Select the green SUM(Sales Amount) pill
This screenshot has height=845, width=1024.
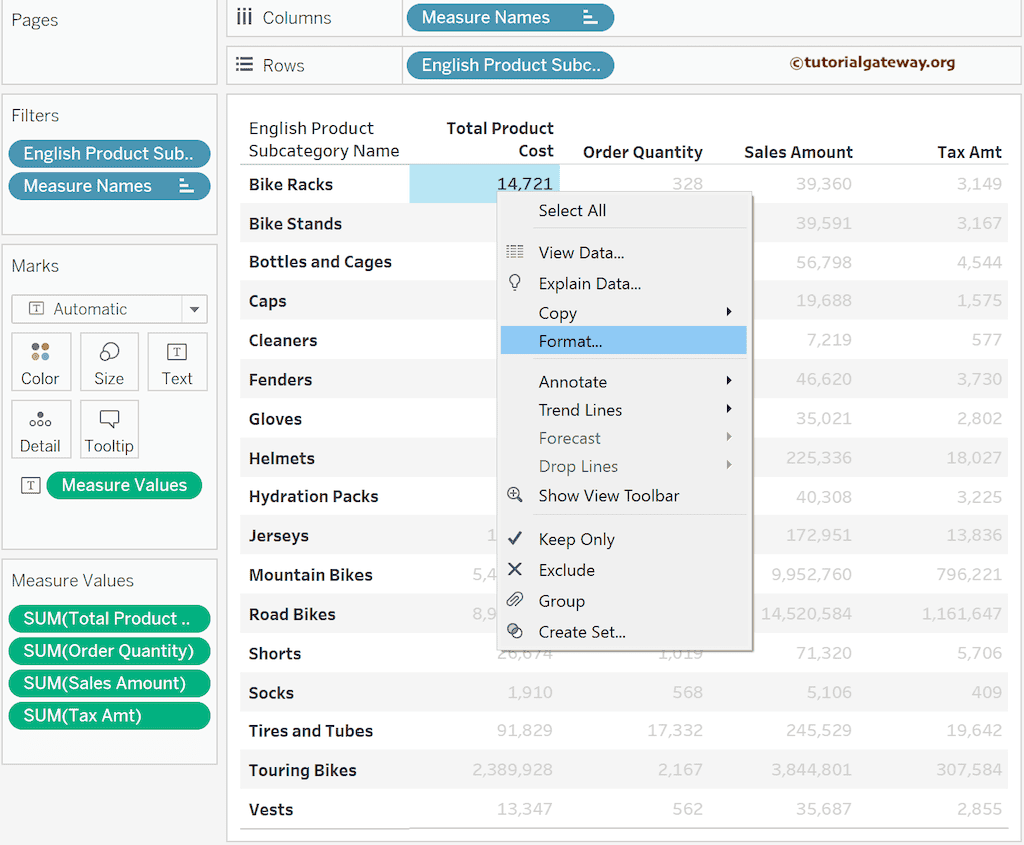(x=109, y=683)
